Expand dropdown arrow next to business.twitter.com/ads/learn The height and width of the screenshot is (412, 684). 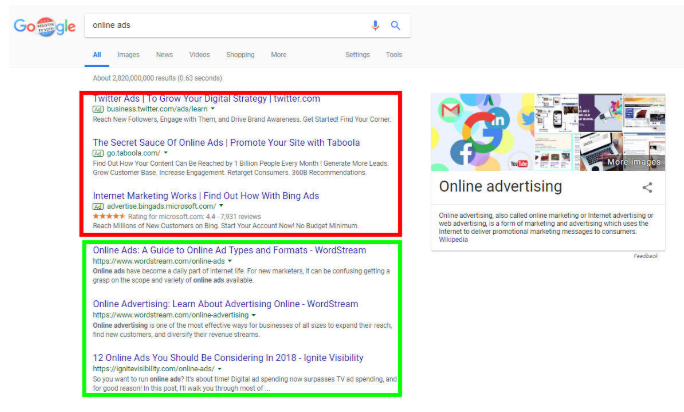coord(213,109)
